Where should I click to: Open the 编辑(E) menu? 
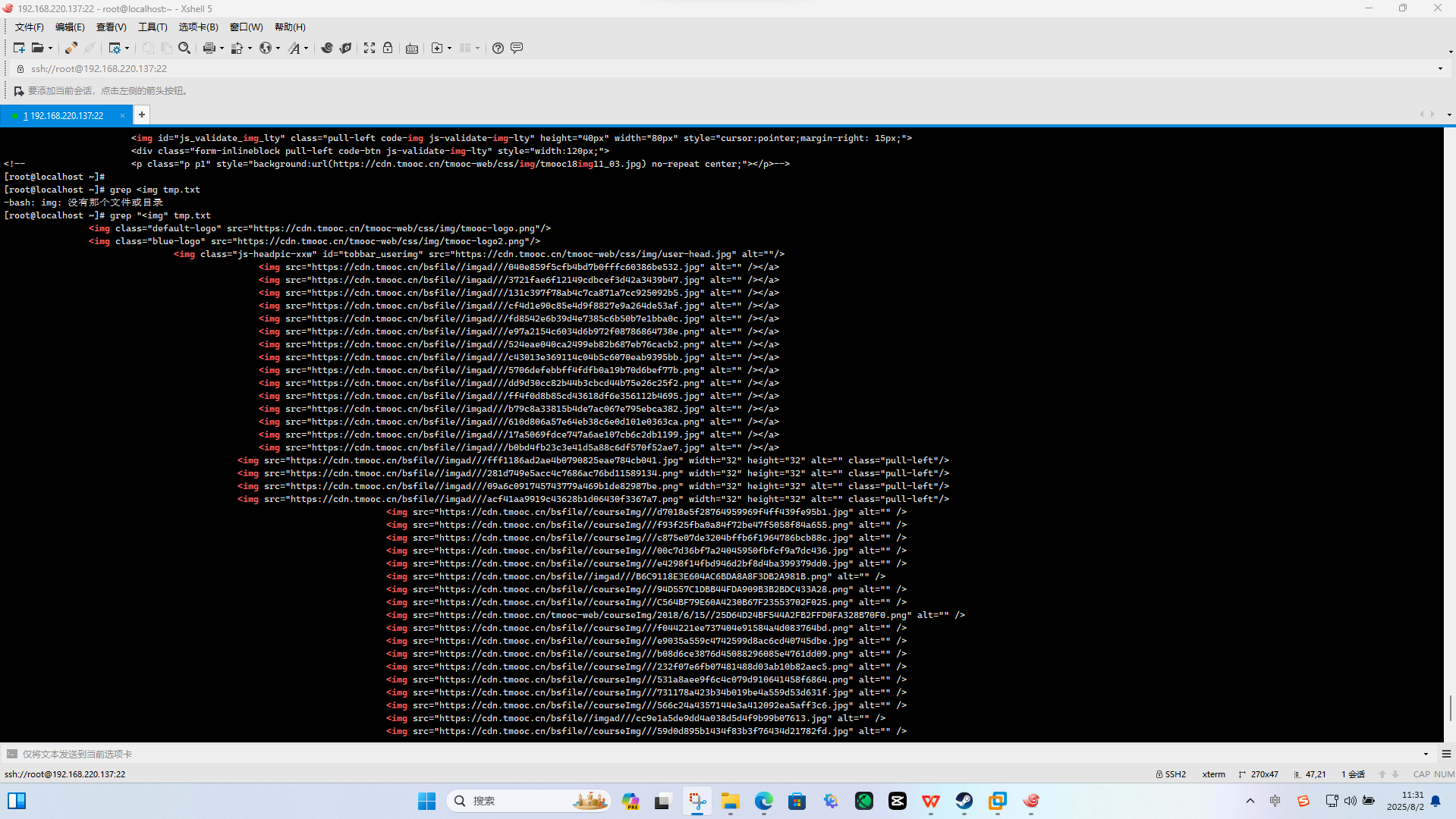[x=70, y=27]
